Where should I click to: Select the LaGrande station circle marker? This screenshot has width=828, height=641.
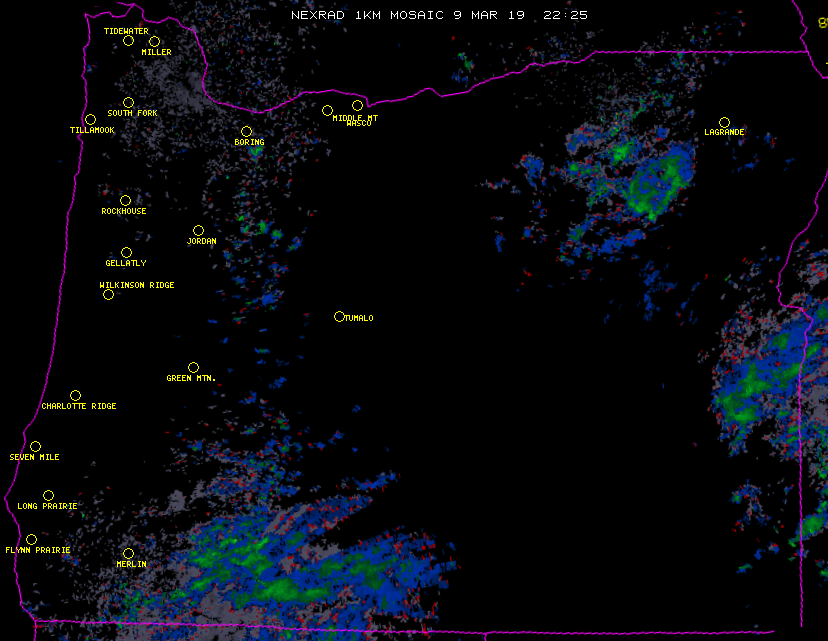point(724,122)
